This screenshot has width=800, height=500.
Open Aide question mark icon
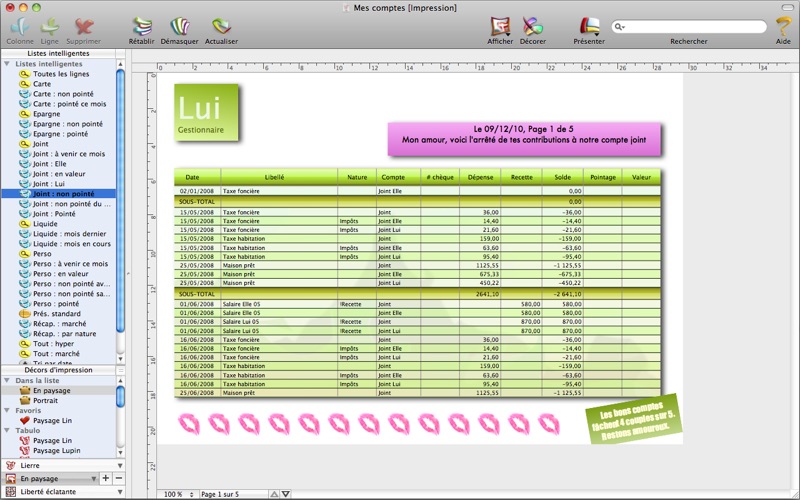(783, 27)
